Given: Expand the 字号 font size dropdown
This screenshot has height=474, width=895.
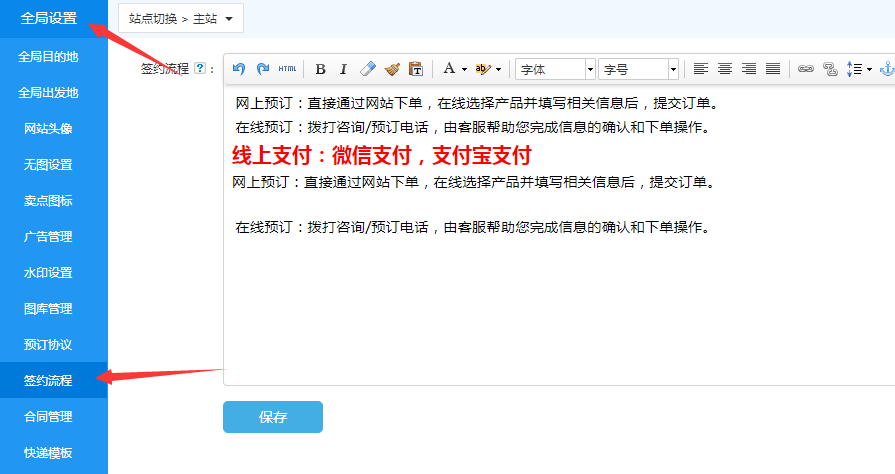Looking at the screenshot, I should coord(673,69).
